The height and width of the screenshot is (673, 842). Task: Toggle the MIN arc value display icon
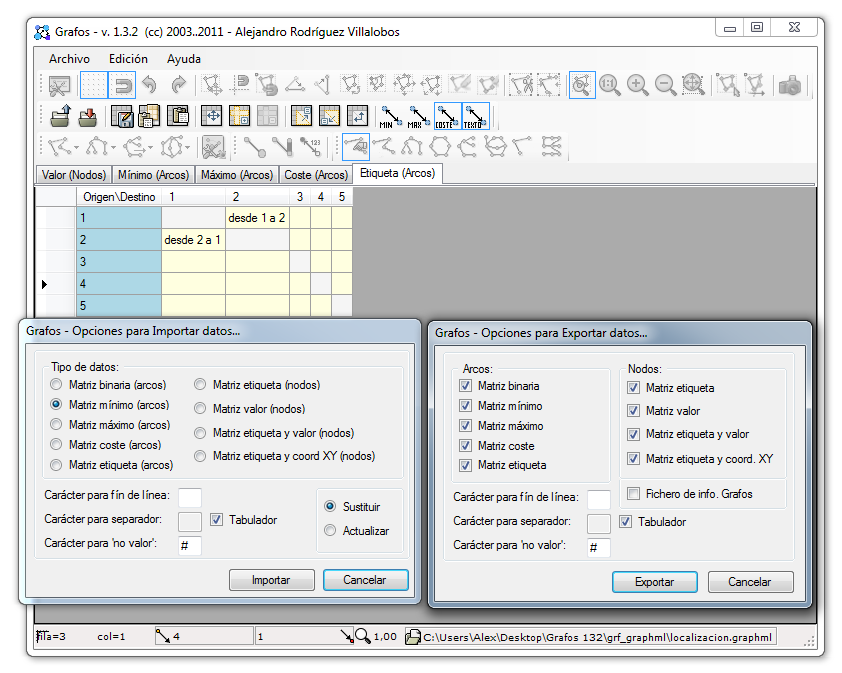click(x=391, y=117)
